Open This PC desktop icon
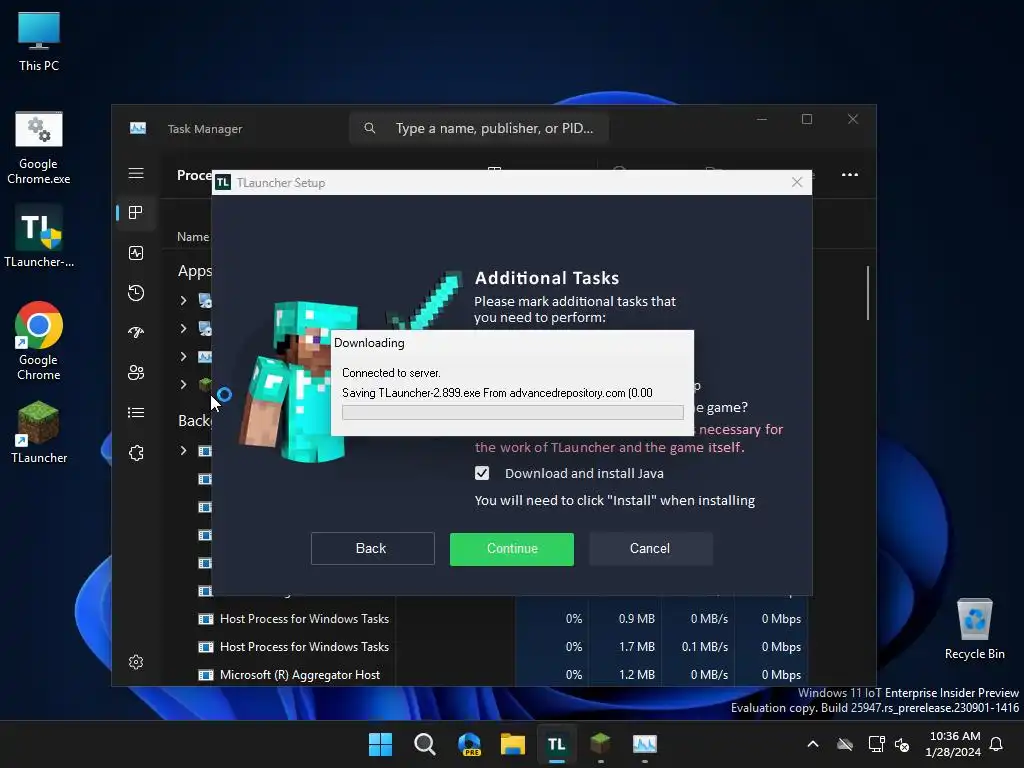The height and width of the screenshot is (768, 1024). (x=39, y=42)
